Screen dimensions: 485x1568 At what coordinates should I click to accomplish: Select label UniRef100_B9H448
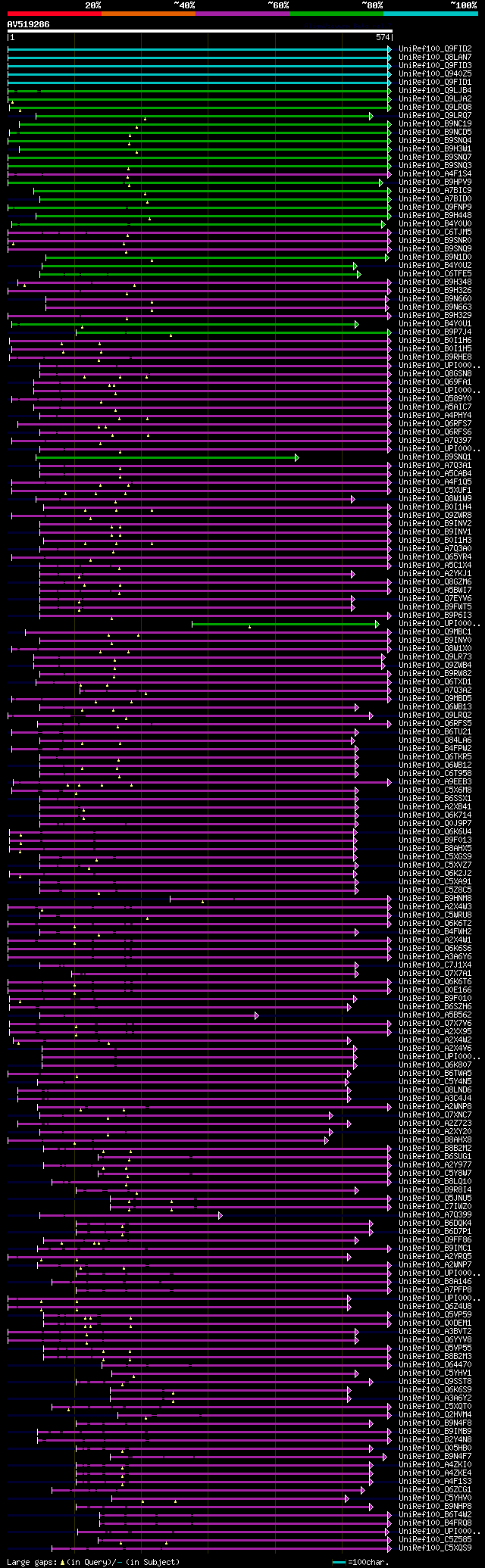435,216
